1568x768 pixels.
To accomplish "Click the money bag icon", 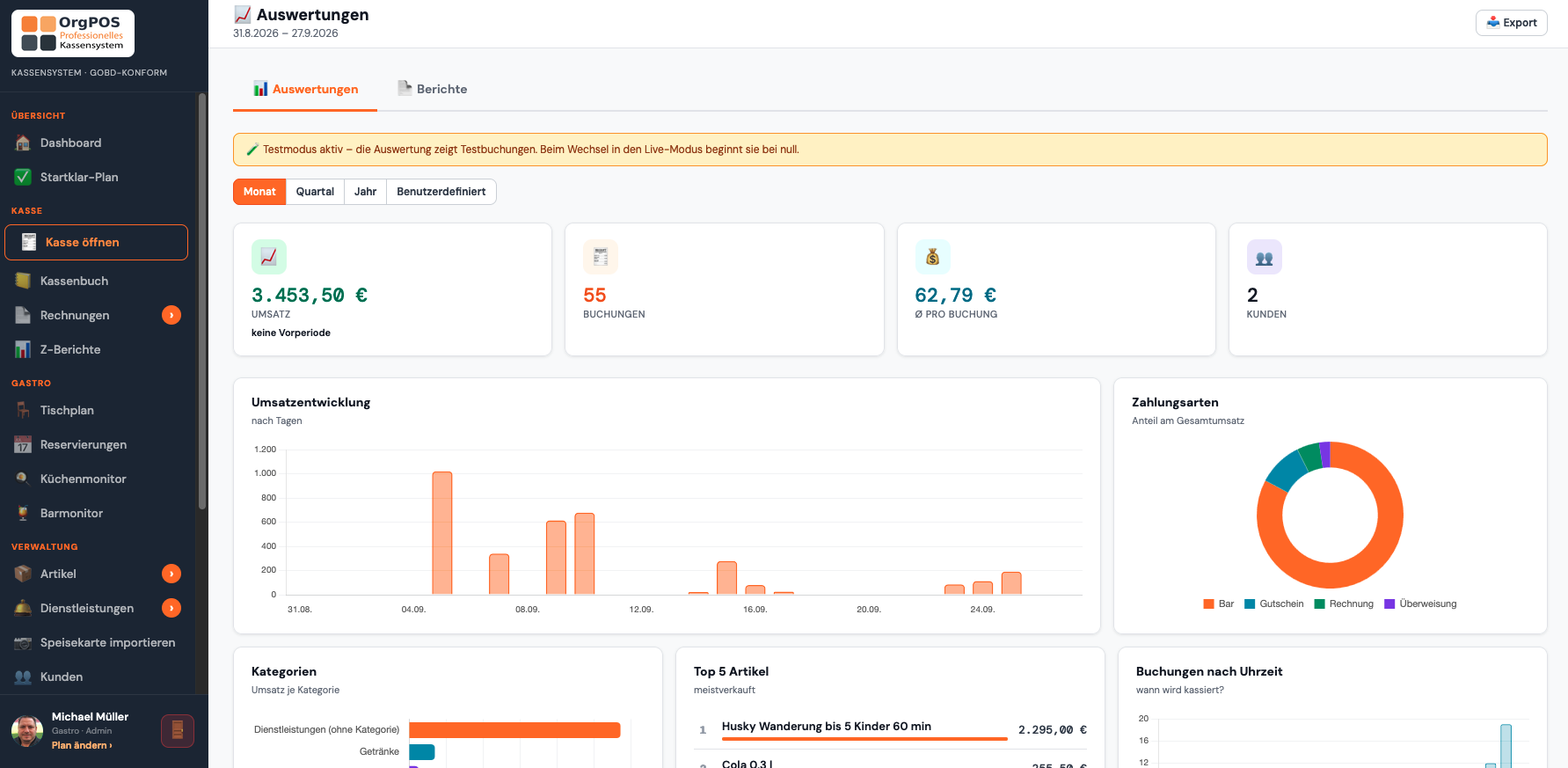I will tap(932, 257).
